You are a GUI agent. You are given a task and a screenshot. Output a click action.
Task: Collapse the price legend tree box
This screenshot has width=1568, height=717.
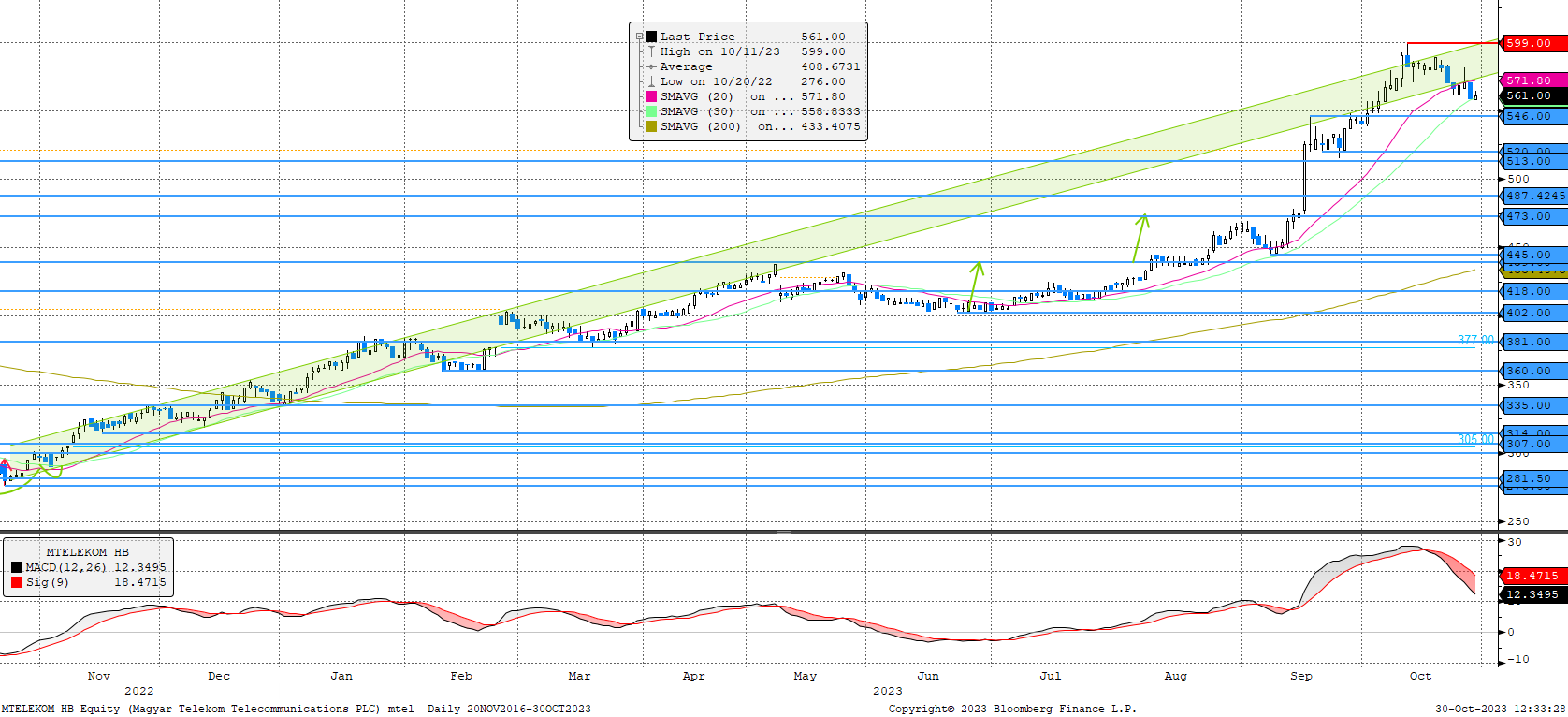(x=640, y=37)
